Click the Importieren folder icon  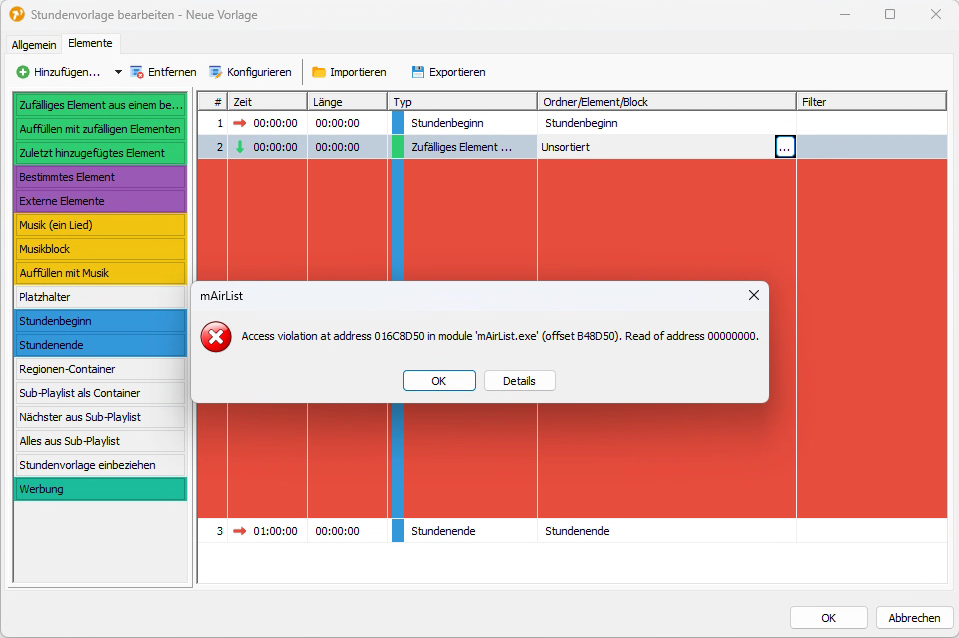(319, 72)
